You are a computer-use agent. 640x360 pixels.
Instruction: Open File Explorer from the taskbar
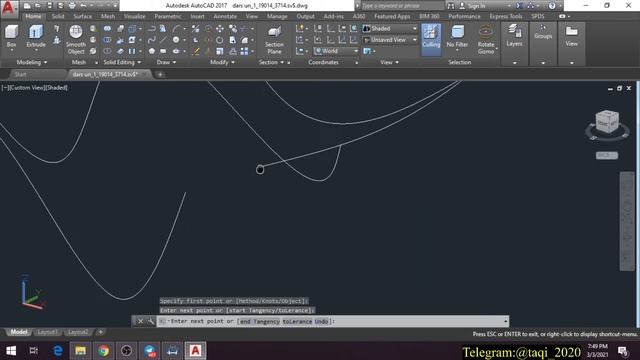pos(80,351)
